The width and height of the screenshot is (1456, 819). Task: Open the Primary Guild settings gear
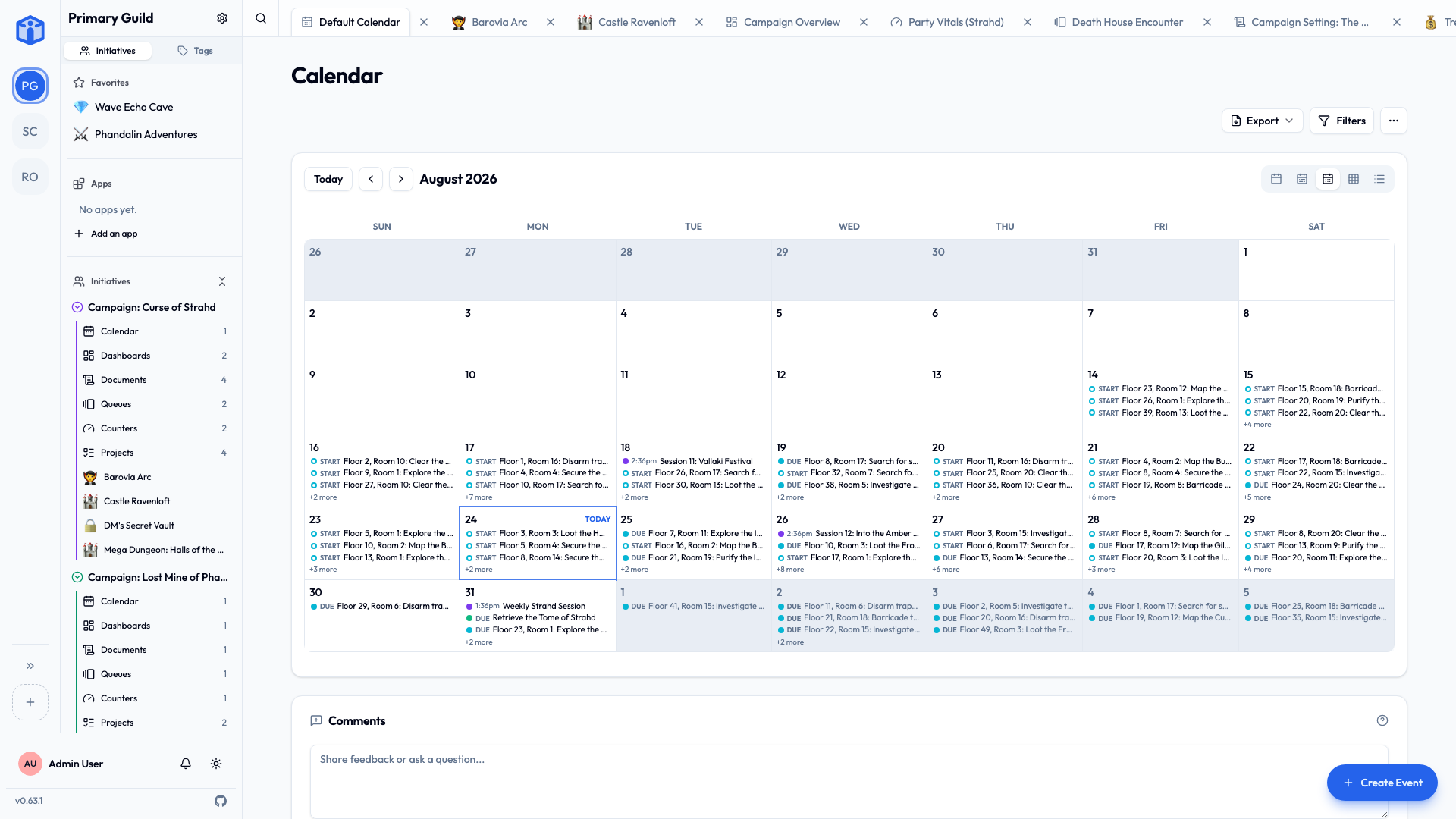click(x=222, y=18)
